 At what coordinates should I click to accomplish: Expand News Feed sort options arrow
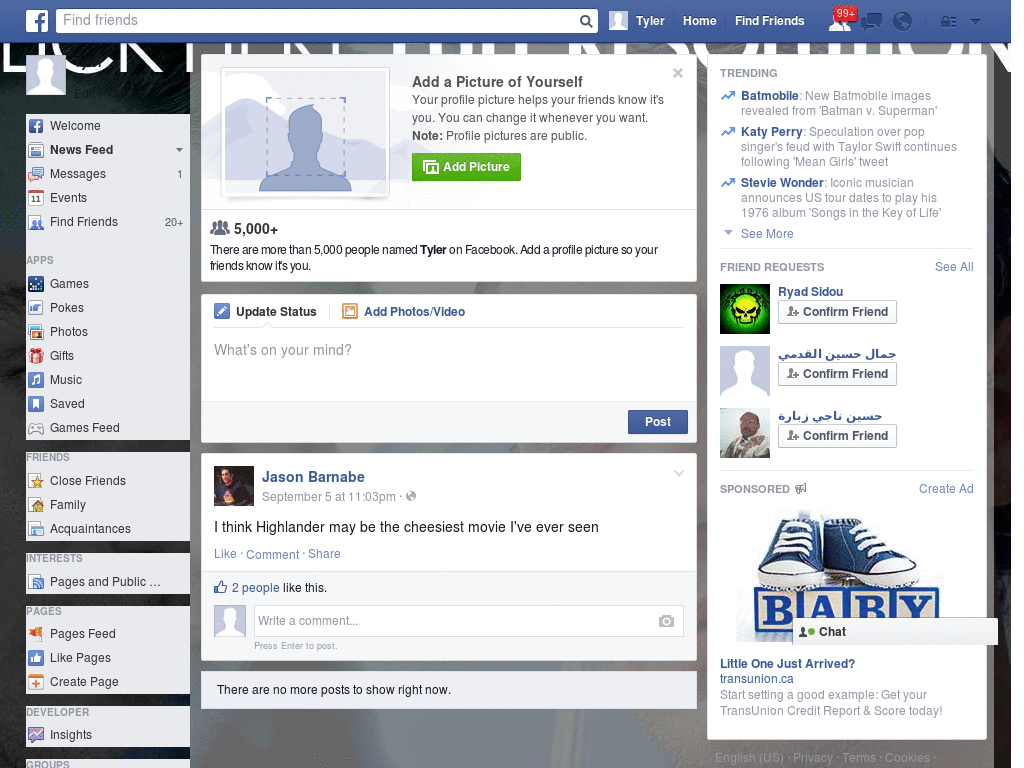point(179,150)
